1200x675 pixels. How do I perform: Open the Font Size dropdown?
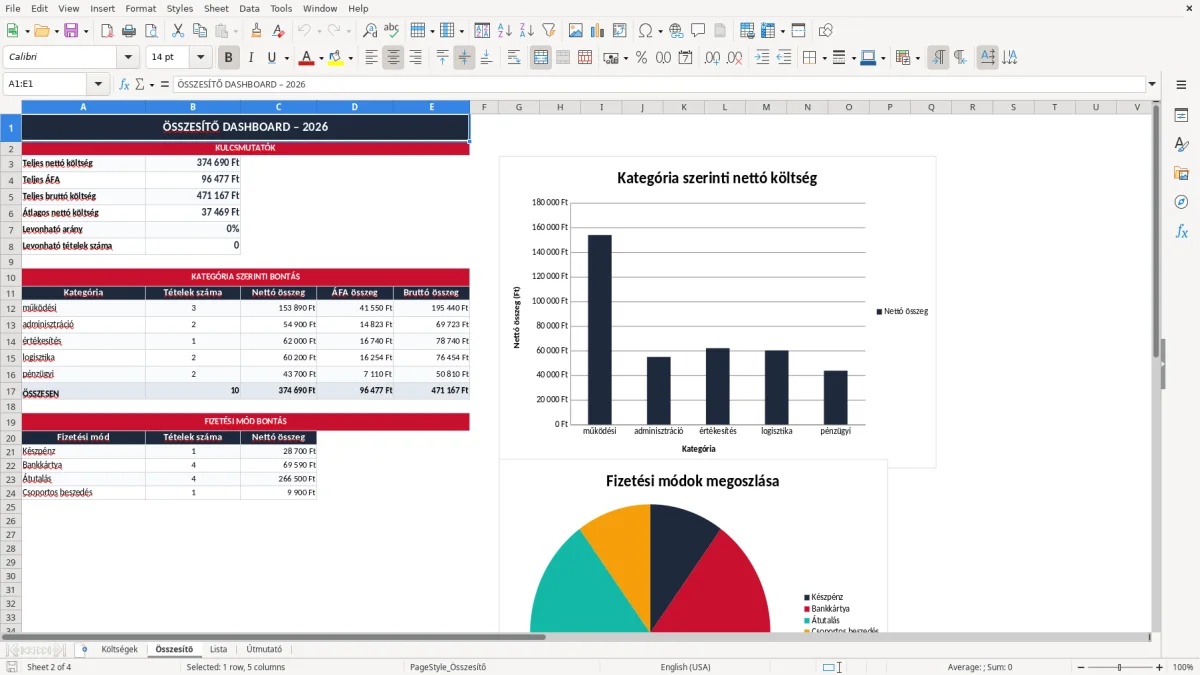[x=200, y=57]
